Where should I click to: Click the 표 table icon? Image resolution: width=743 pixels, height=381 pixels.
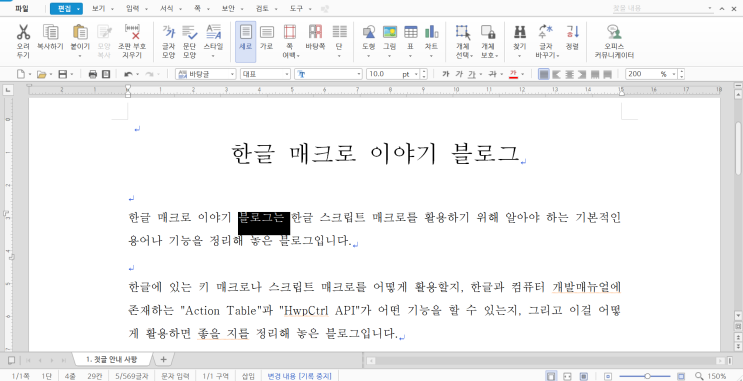410,32
